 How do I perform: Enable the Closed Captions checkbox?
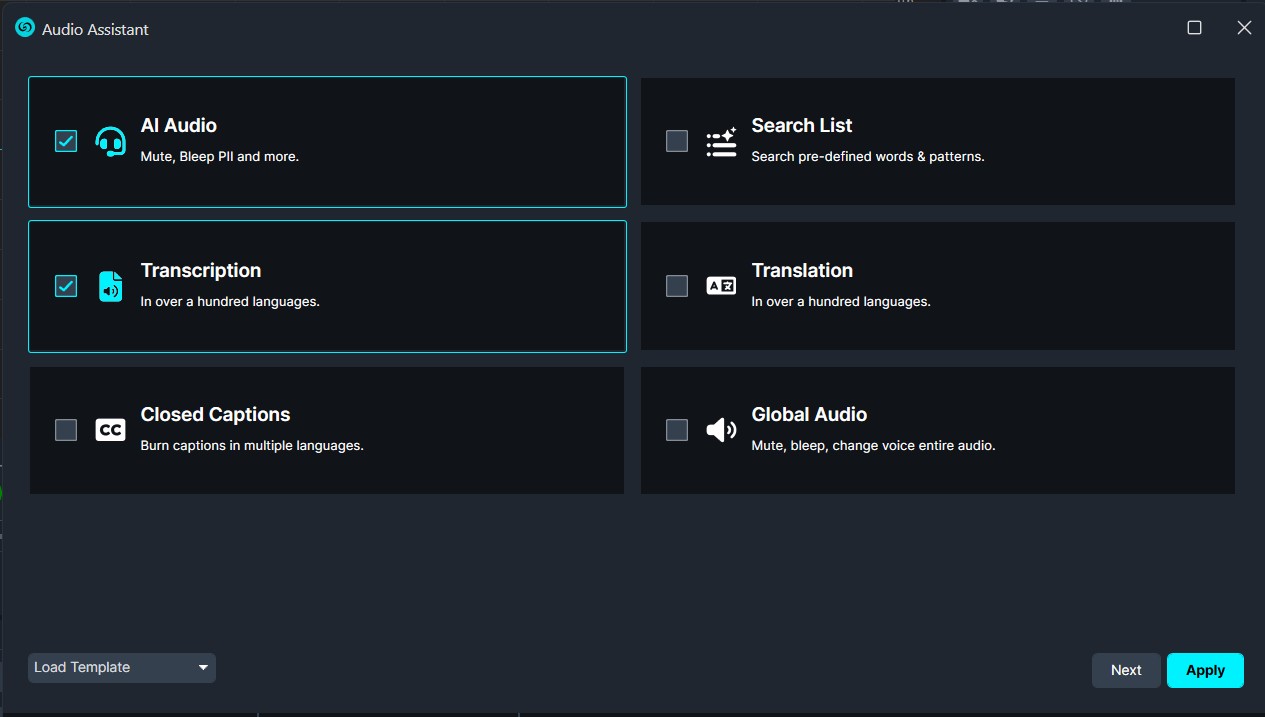point(66,430)
